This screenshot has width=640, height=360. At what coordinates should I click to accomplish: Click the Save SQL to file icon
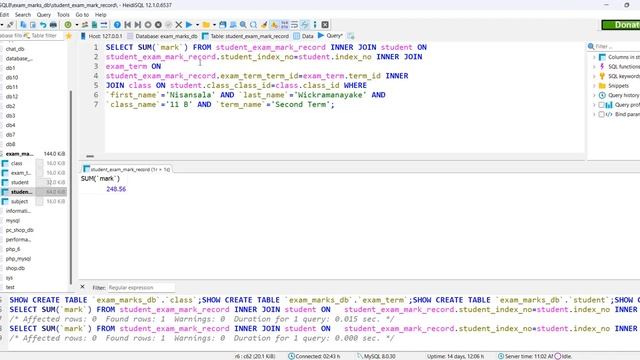click(x=222, y=25)
